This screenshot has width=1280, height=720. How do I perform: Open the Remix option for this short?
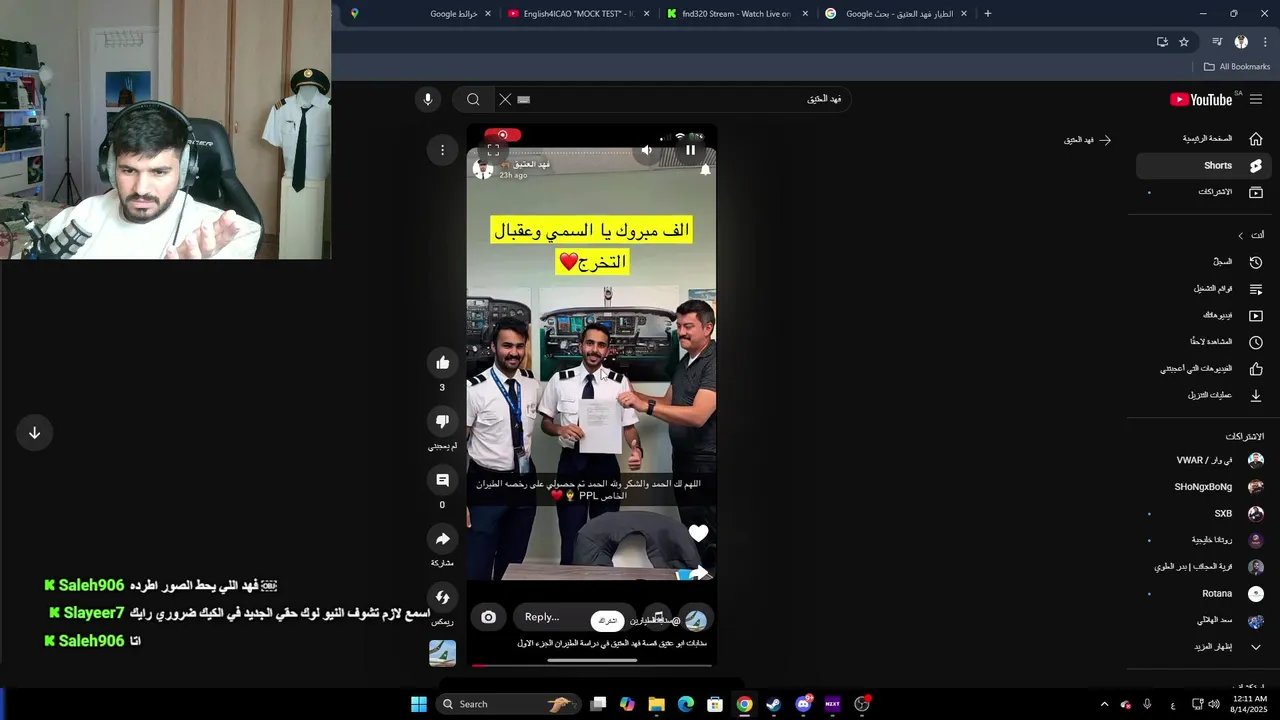[x=442, y=598]
